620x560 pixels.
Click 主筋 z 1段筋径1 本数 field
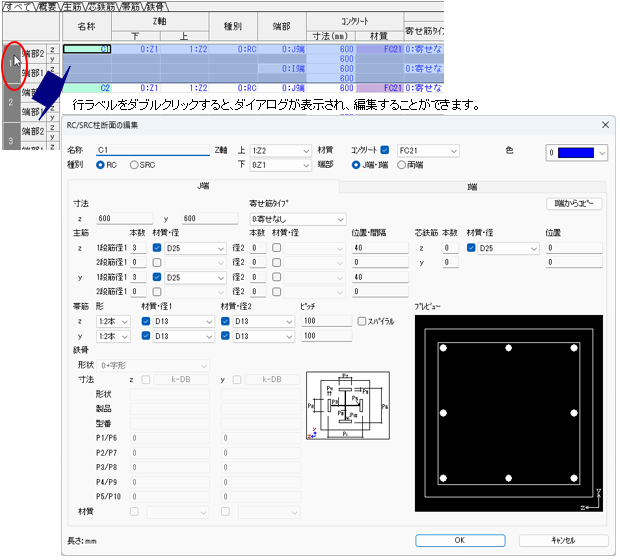138,248
